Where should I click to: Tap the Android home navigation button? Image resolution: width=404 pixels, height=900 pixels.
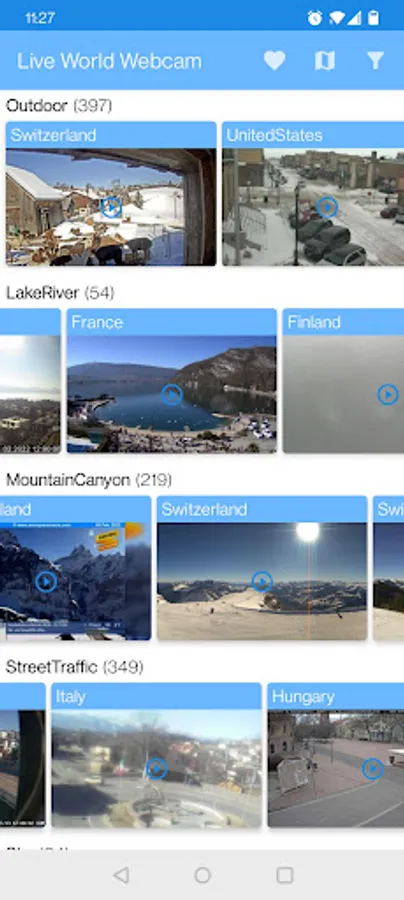tap(202, 875)
